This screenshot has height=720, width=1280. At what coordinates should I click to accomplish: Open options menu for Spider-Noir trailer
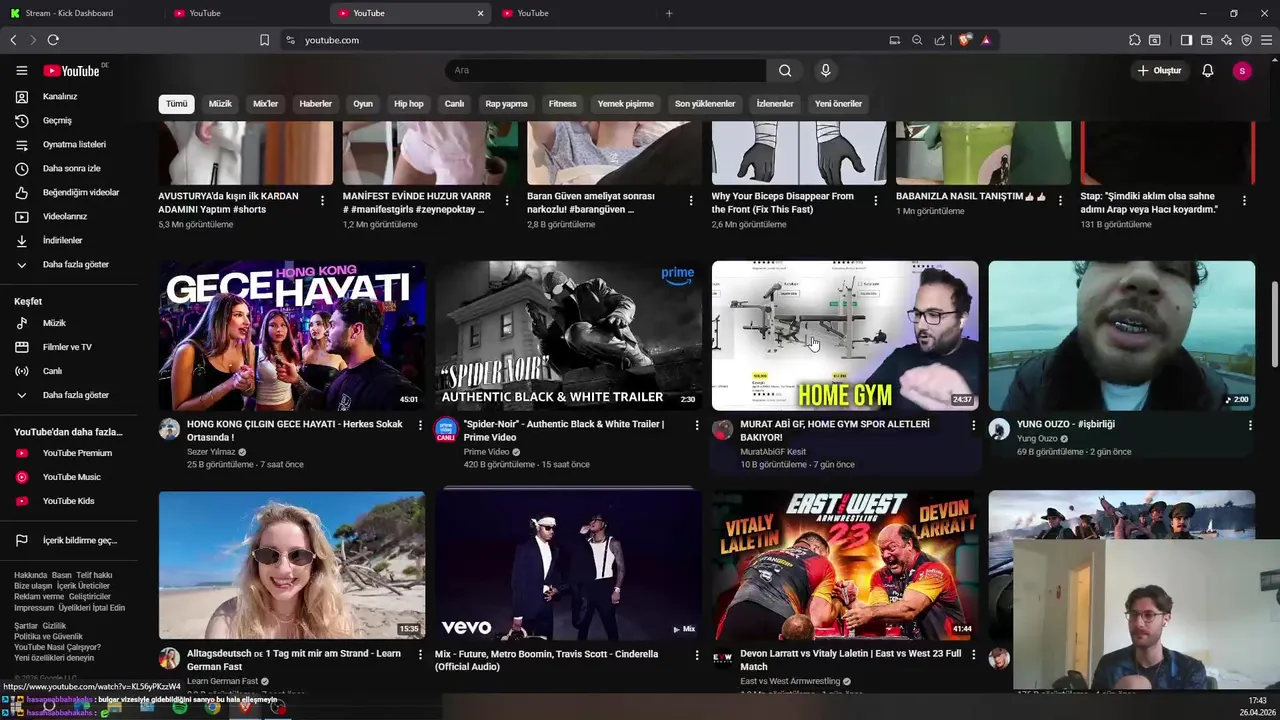click(697, 425)
